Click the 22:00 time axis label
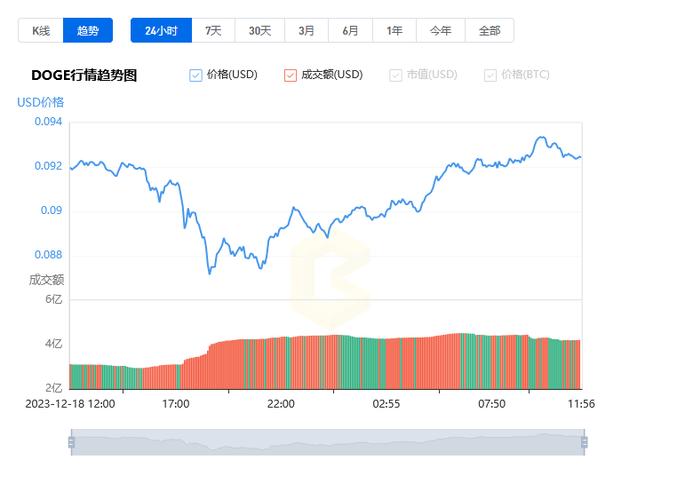Screen dimensions: 693x500 (x=281, y=404)
